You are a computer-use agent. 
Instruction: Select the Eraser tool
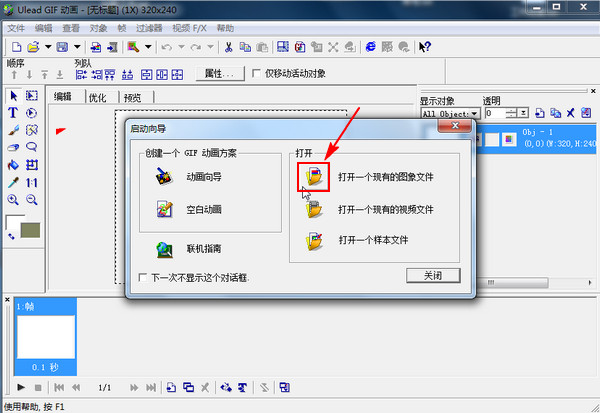(x=13, y=147)
